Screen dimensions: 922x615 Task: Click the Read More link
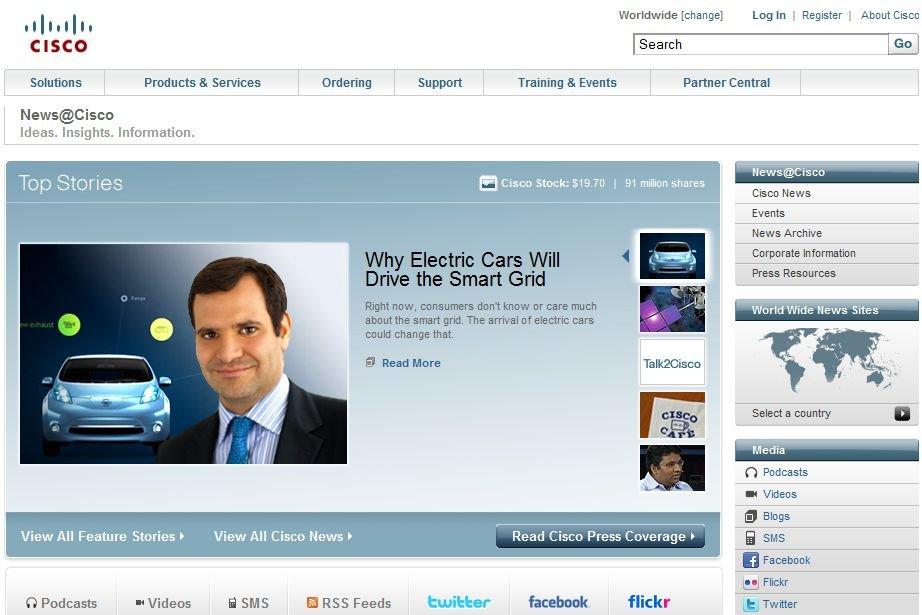click(x=411, y=363)
